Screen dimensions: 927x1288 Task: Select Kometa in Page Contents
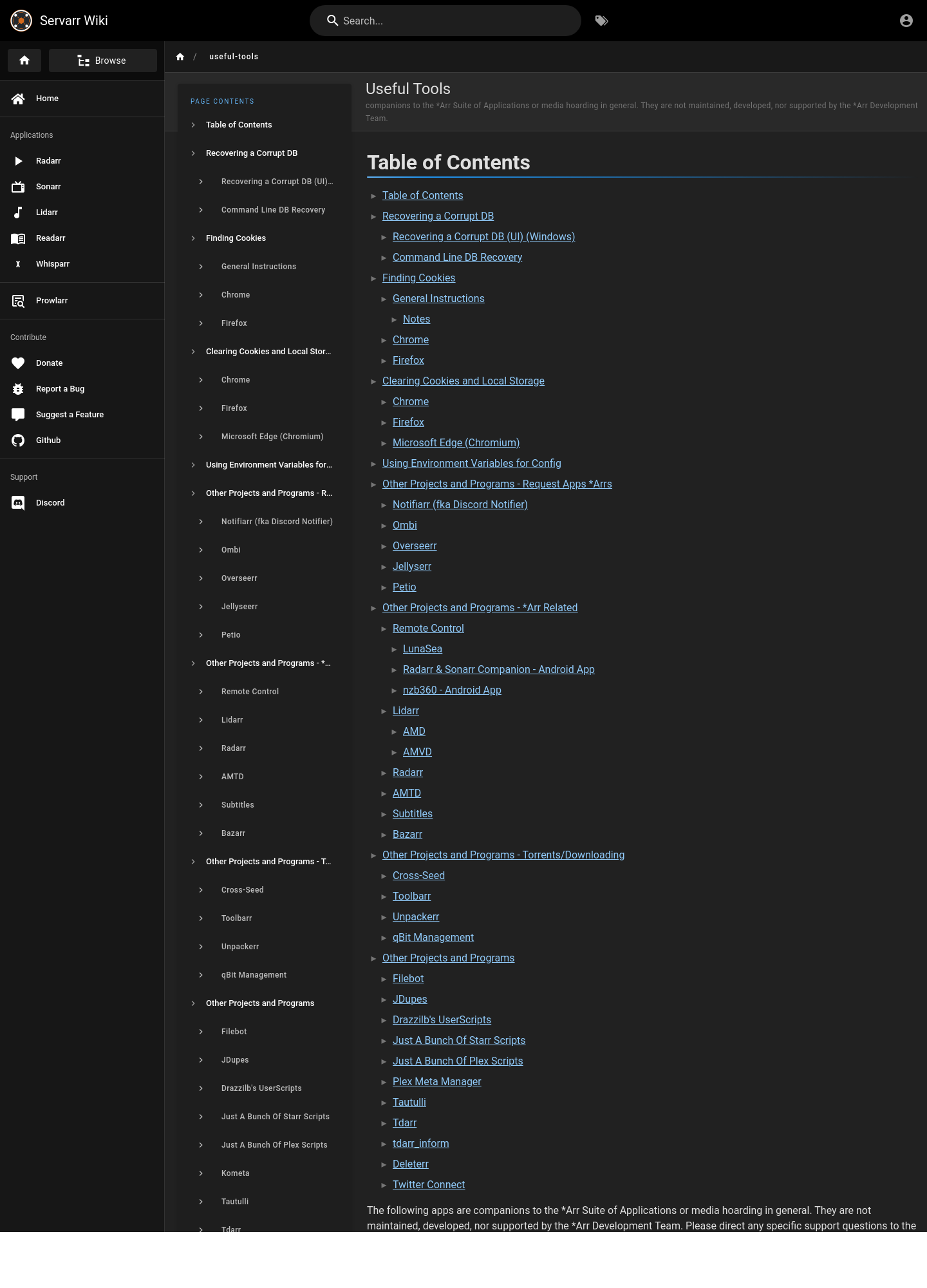click(265, 1173)
